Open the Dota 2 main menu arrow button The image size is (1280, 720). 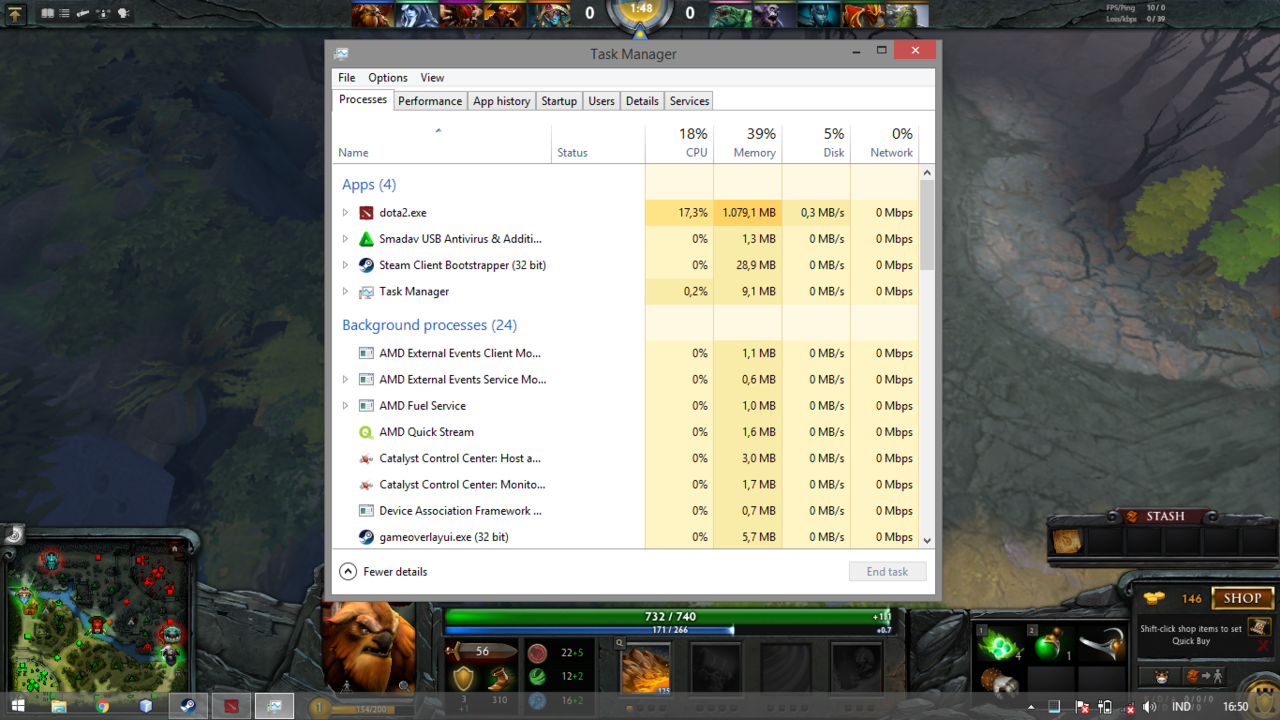point(16,14)
